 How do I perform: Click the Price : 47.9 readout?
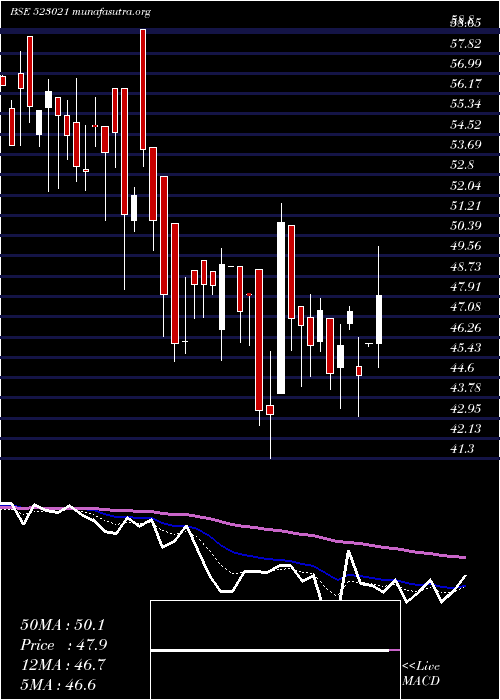pos(64,645)
